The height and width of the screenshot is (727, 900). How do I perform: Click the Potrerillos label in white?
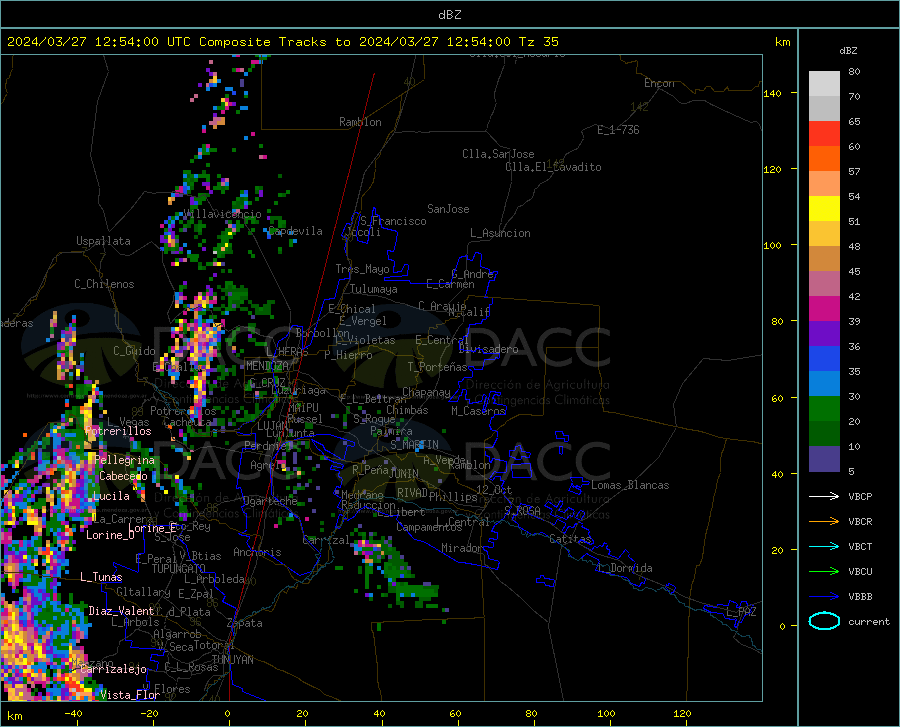pyautogui.click(x=118, y=431)
